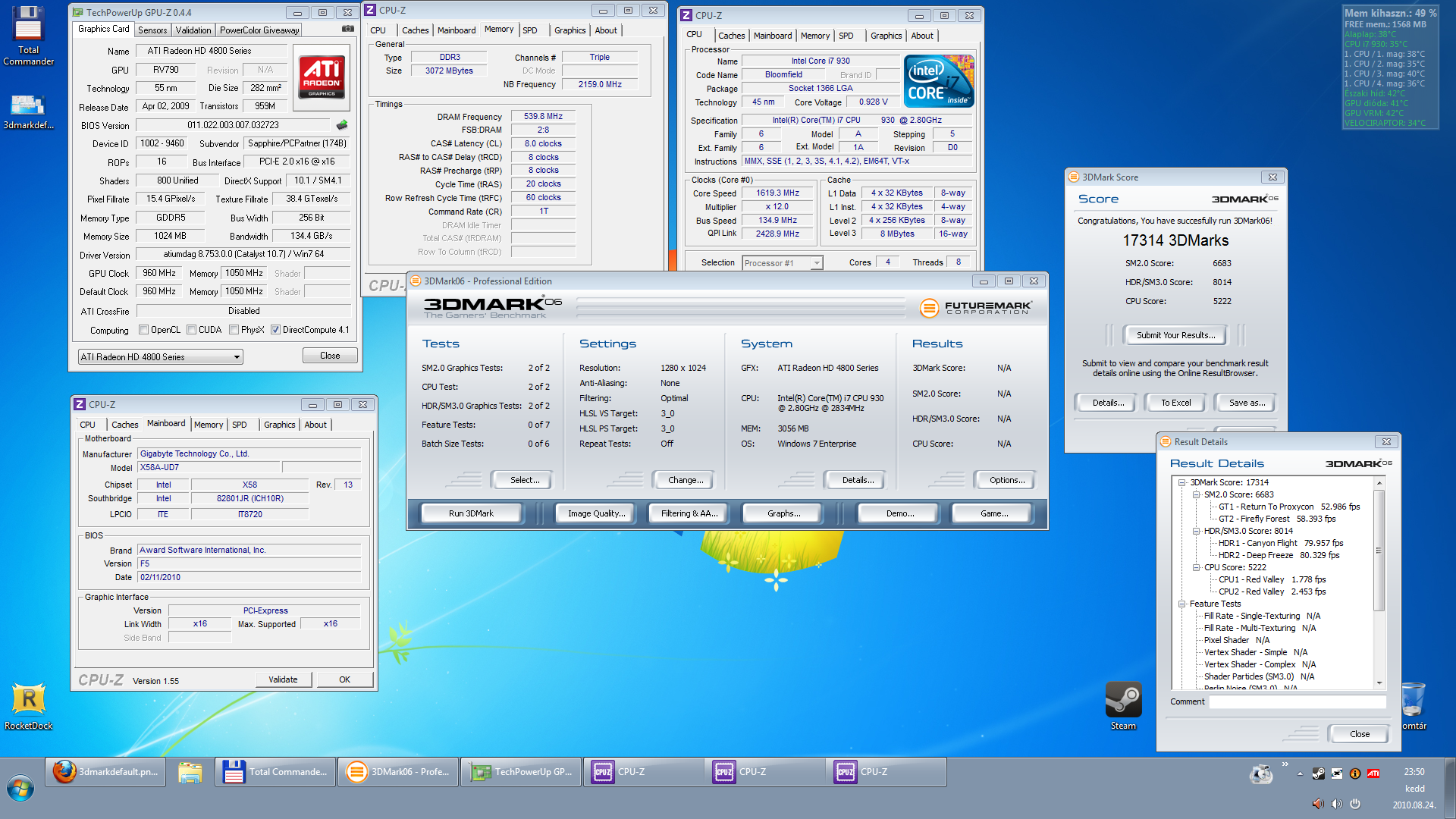The height and width of the screenshot is (819, 1456).
Task: Click the red speaker tray icon
Action: pyautogui.click(x=1318, y=803)
